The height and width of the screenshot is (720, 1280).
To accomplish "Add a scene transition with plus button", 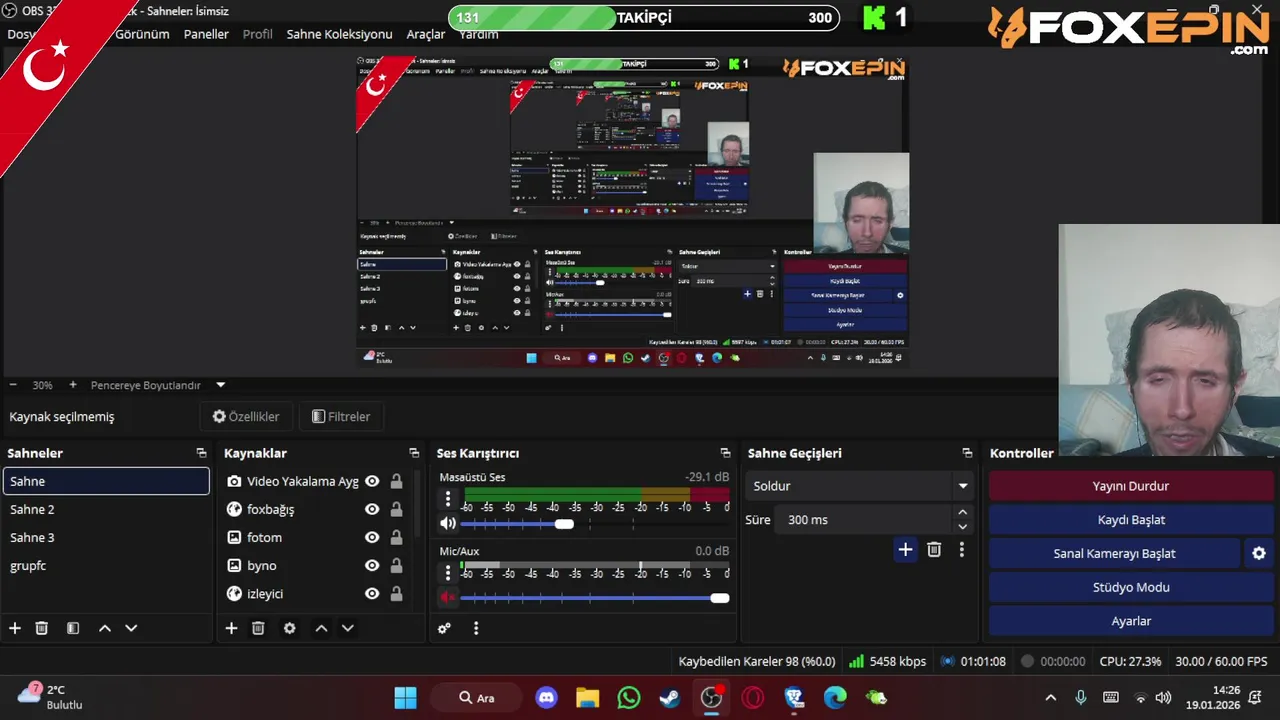I will 905,549.
